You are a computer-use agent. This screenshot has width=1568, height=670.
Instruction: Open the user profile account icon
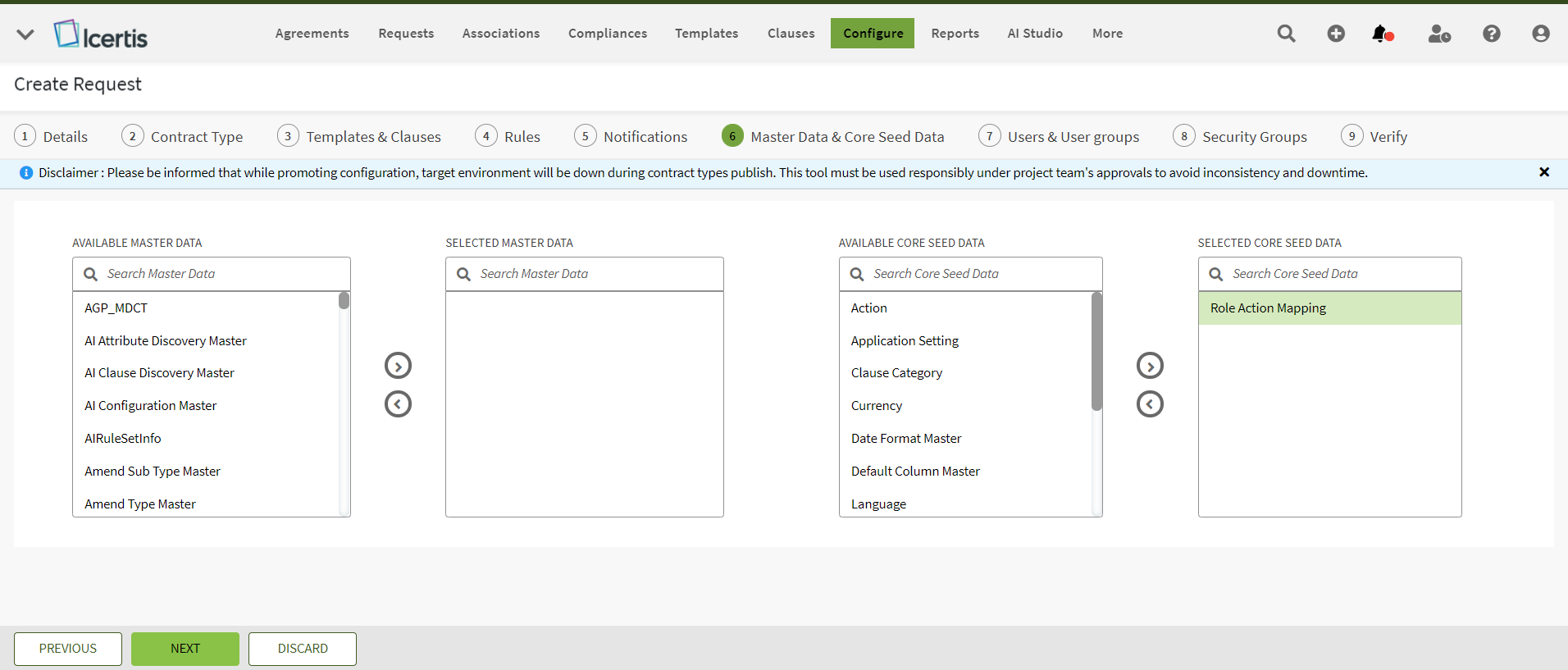tap(1540, 34)
